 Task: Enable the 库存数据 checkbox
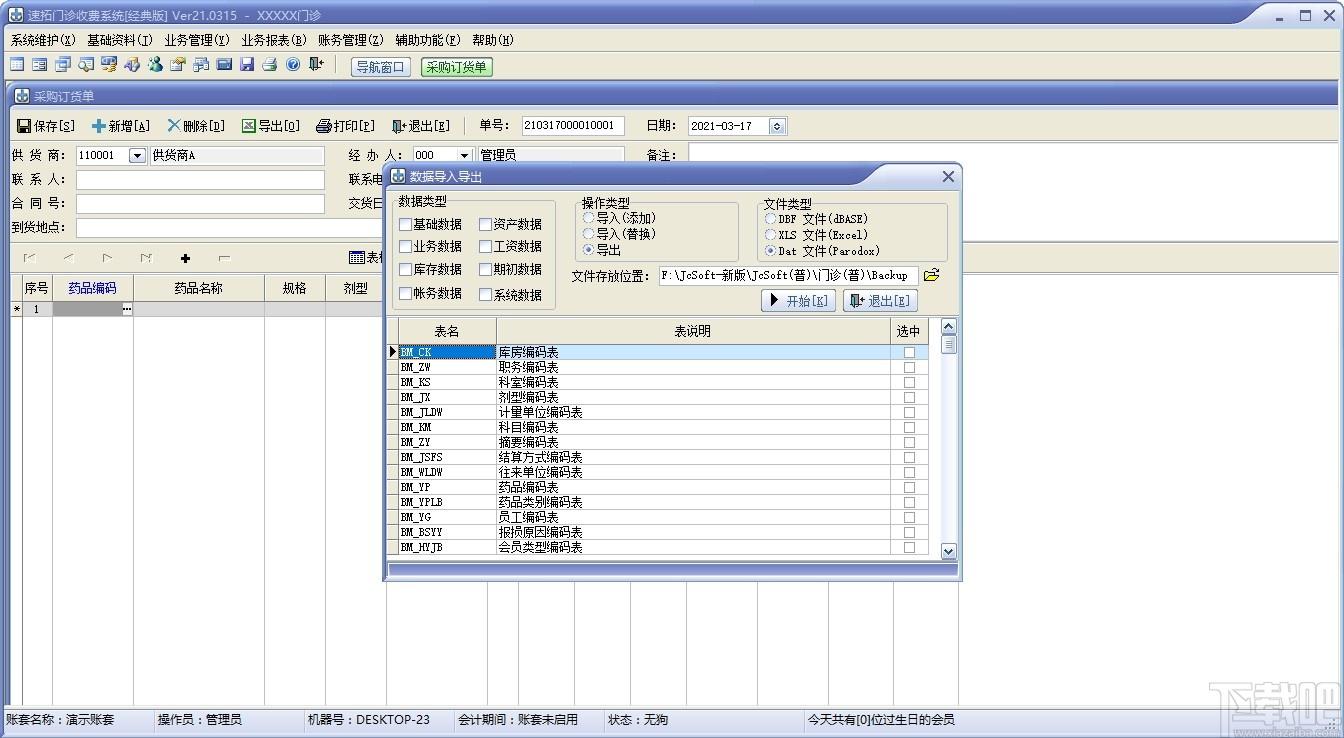[x=405, y=270]
